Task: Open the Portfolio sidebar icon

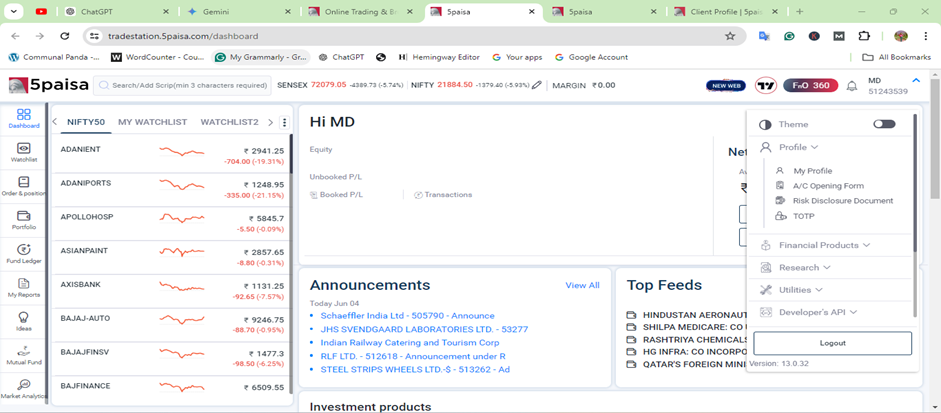Action: [23, 220]
